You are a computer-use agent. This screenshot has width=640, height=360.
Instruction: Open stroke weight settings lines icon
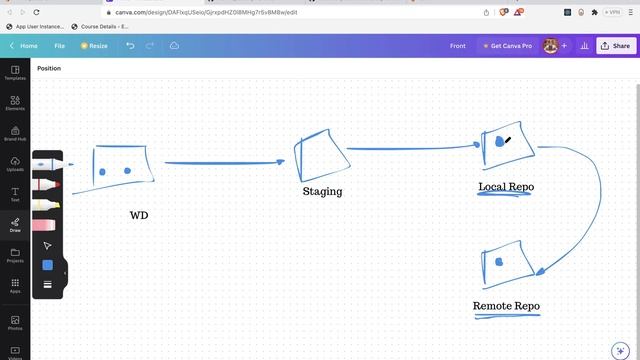click(x=47, y=284)
